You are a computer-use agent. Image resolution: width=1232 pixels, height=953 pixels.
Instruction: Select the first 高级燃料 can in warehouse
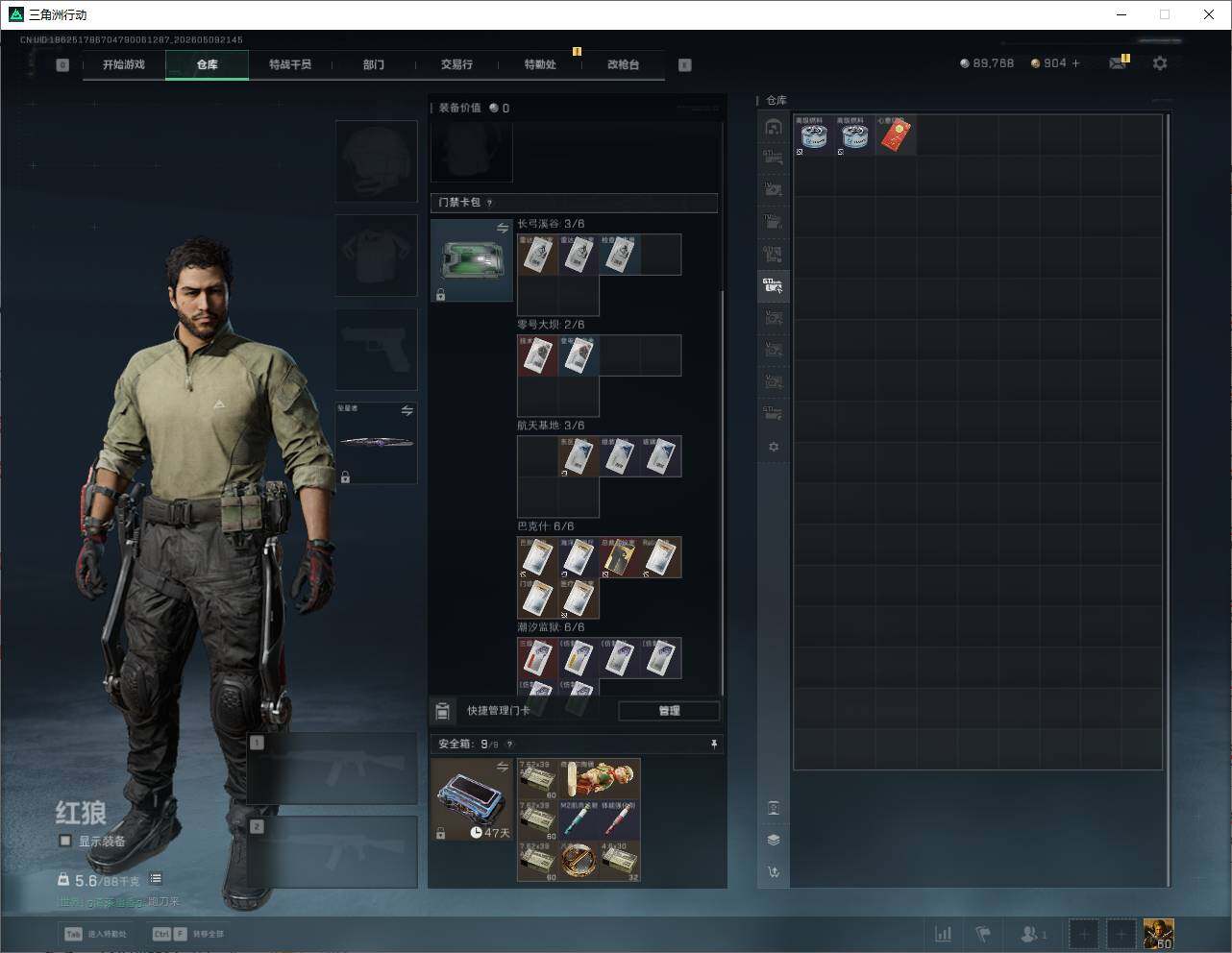pyautogui.click(x=814, y=135)
